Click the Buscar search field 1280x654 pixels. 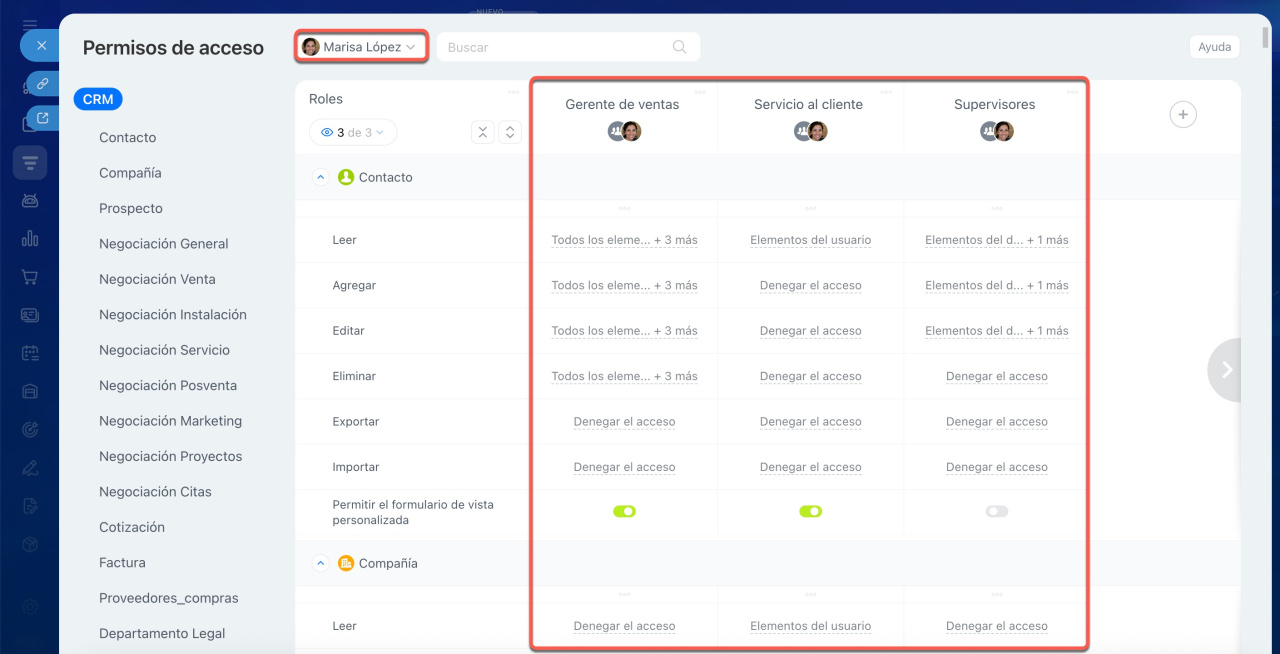555,47
